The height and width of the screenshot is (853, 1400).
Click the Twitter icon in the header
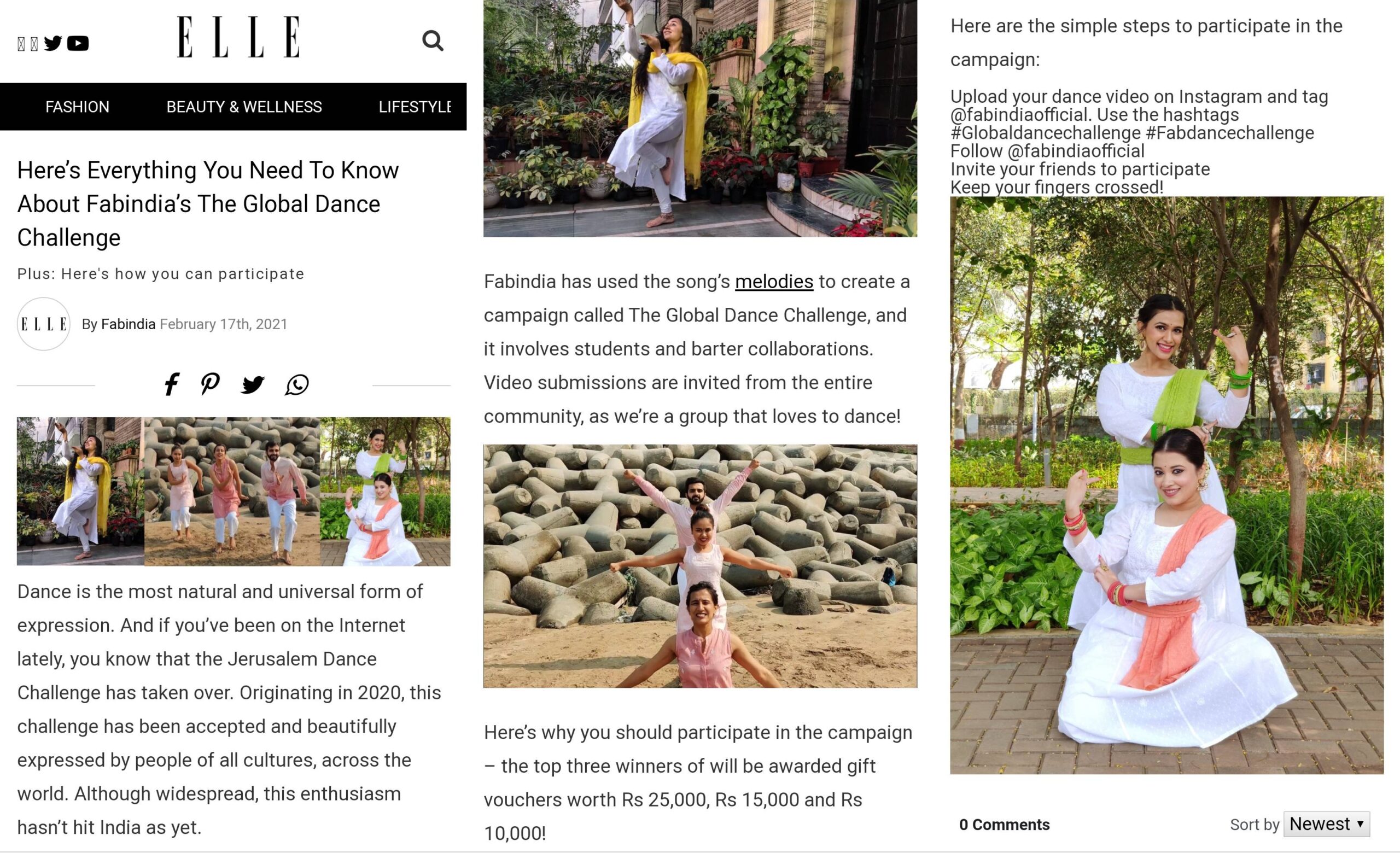click(x=53, y=43)
